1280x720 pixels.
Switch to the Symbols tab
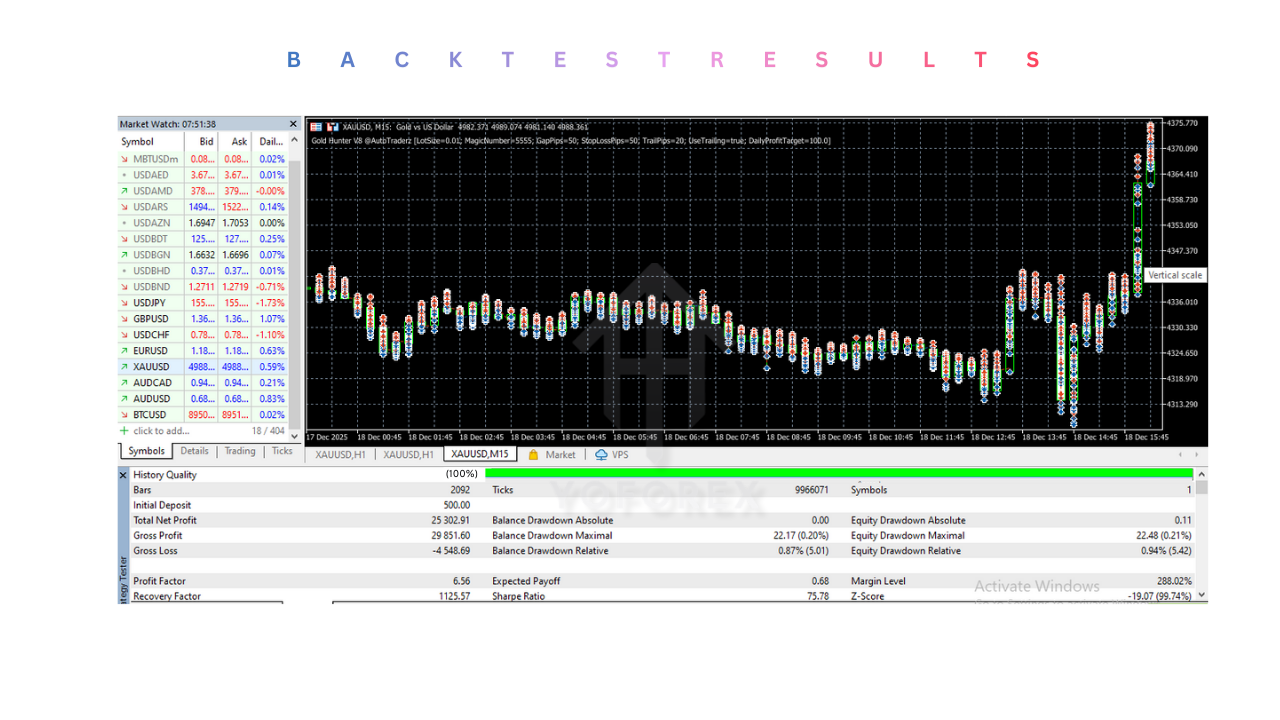[146, 451]
